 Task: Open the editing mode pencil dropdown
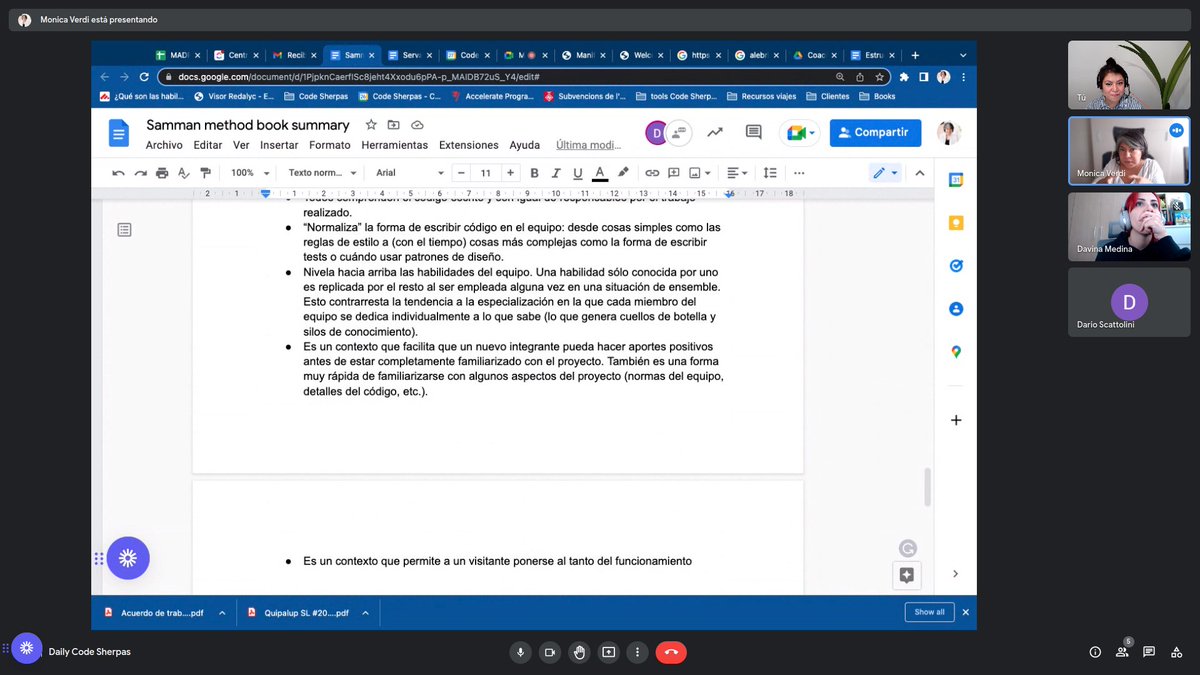pyautogui.click(x=885, y=173)
